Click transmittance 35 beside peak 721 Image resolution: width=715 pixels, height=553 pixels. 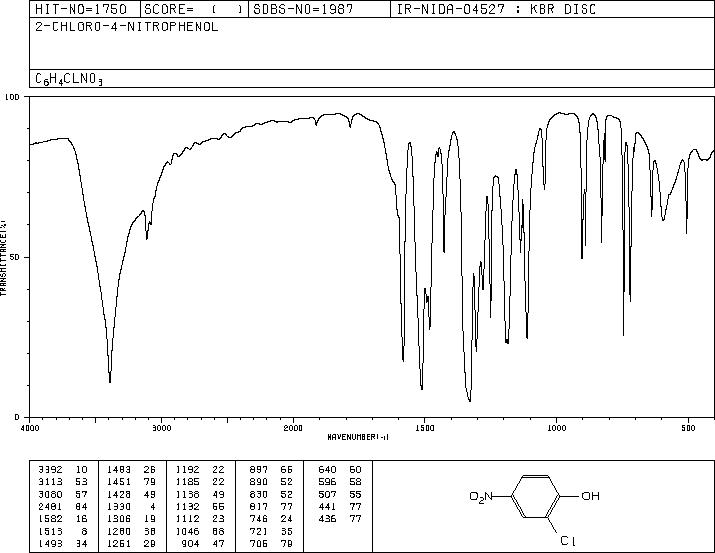[x=286, y=532]
